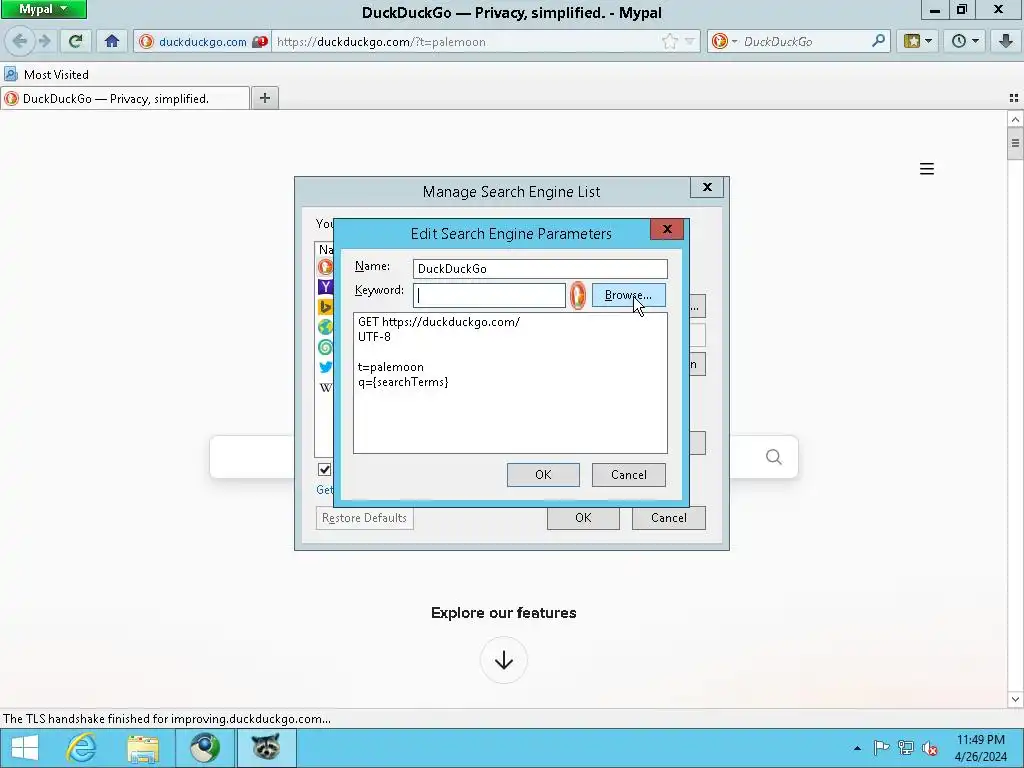Launch Internet Explorer from taskbar
Image resolution: width=1024 pixels, height=768 pixels.
(x=82, y=748)
